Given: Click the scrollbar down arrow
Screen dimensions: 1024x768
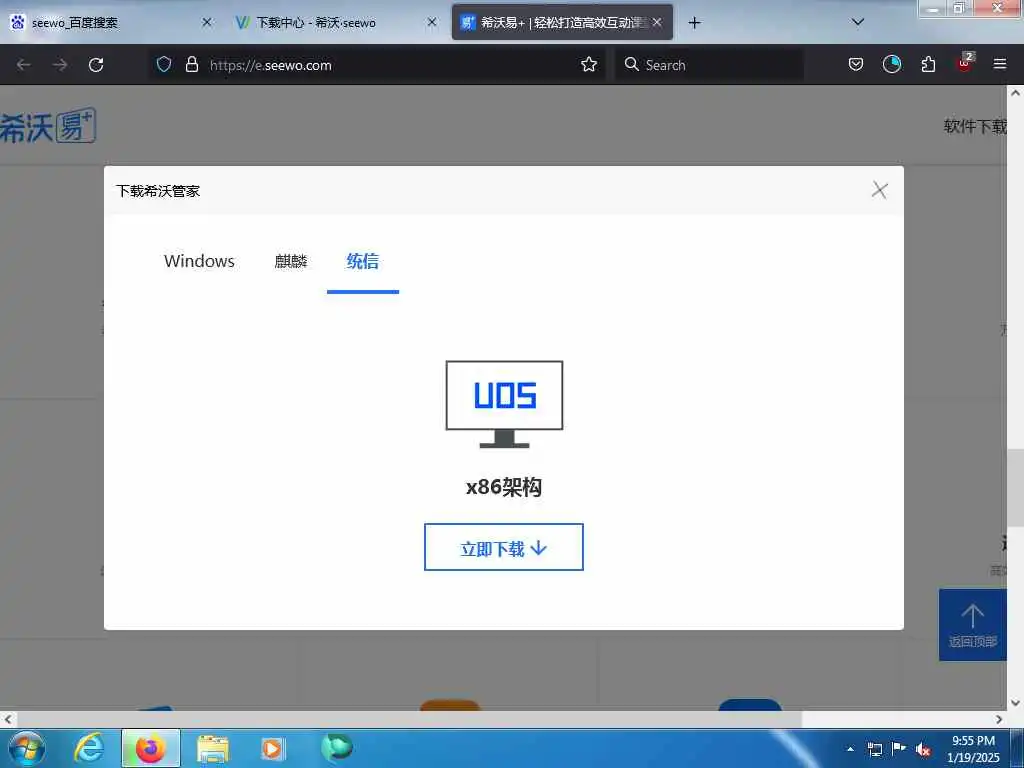Looking at the screenshot, I should (1016, 703).
